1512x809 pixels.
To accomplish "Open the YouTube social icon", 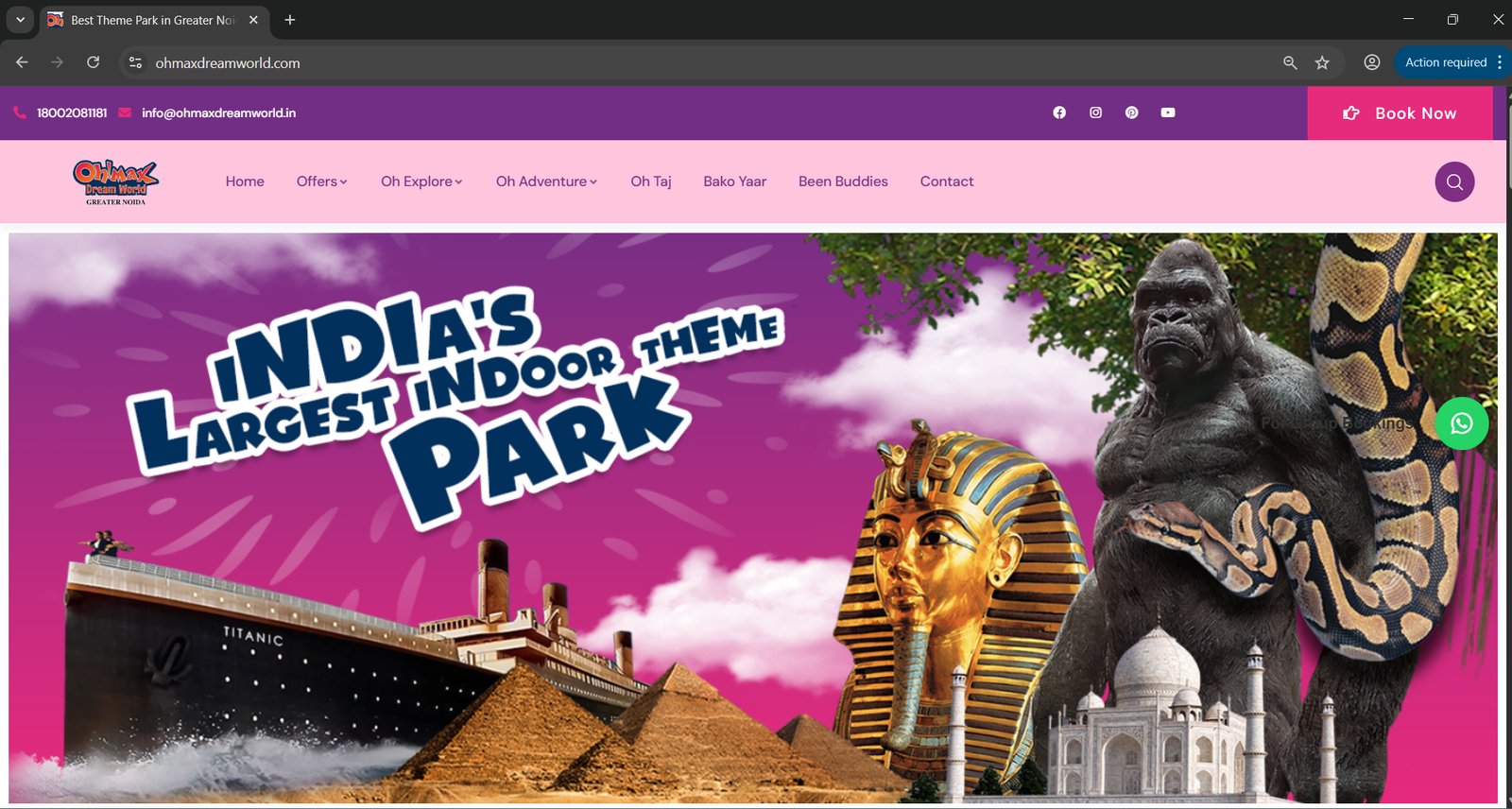I will [x=1168, y=112].
